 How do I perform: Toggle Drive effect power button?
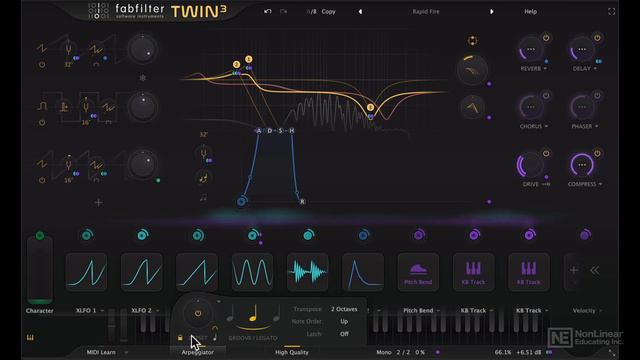pos(546,153)
